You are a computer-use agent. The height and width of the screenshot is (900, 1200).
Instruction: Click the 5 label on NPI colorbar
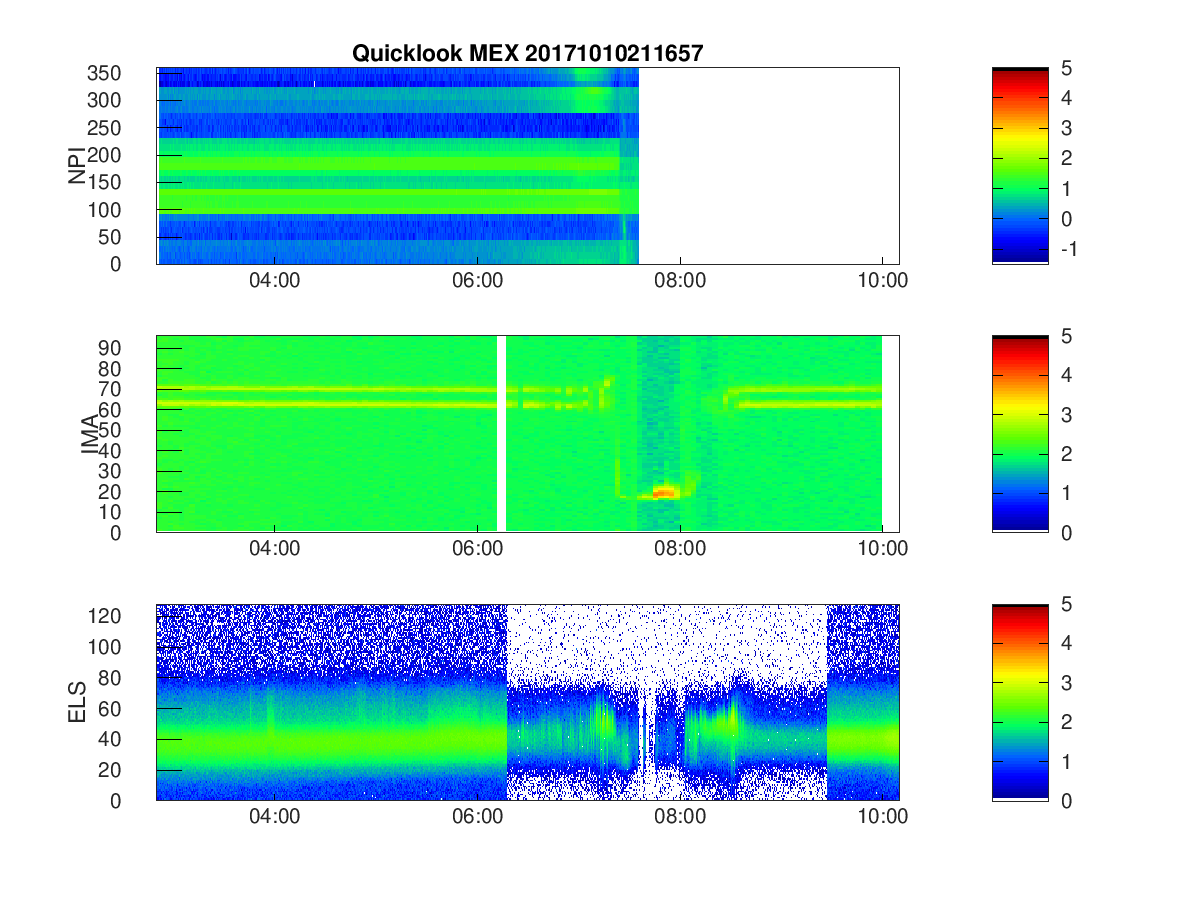pyautogui.click(x=1066, y=68)
